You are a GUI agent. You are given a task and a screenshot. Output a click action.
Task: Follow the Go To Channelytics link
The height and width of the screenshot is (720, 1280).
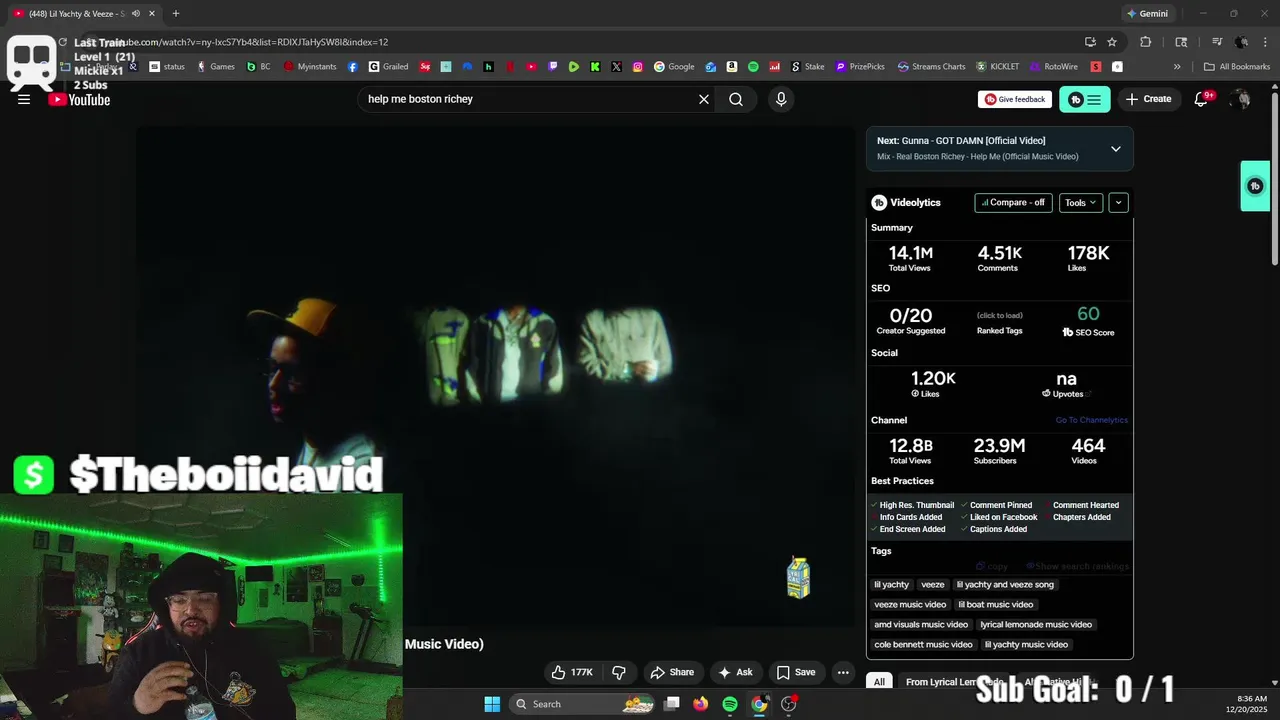[1091, 420]
